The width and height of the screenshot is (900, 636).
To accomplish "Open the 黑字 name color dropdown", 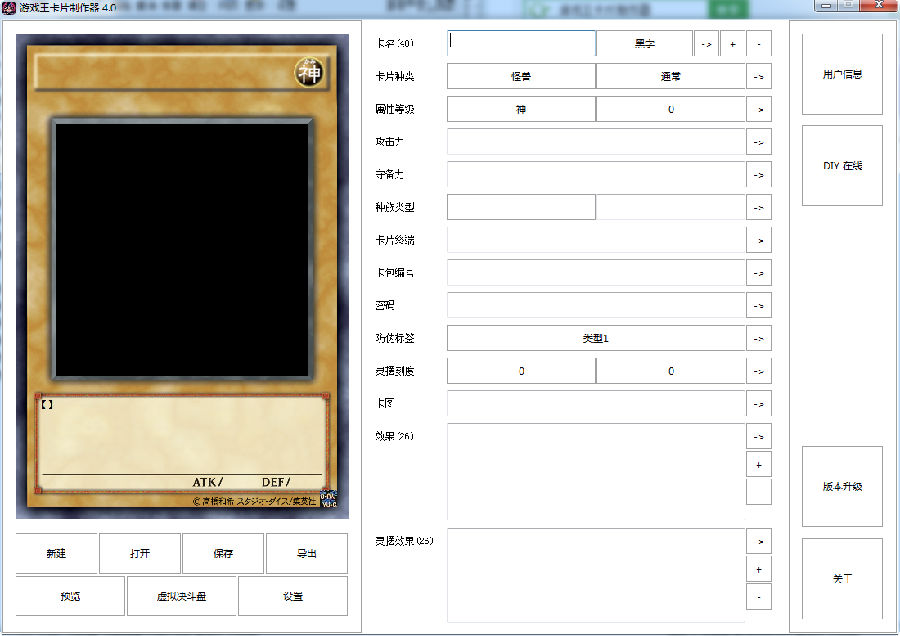I will pyautogui.click(x=645, y=43).
